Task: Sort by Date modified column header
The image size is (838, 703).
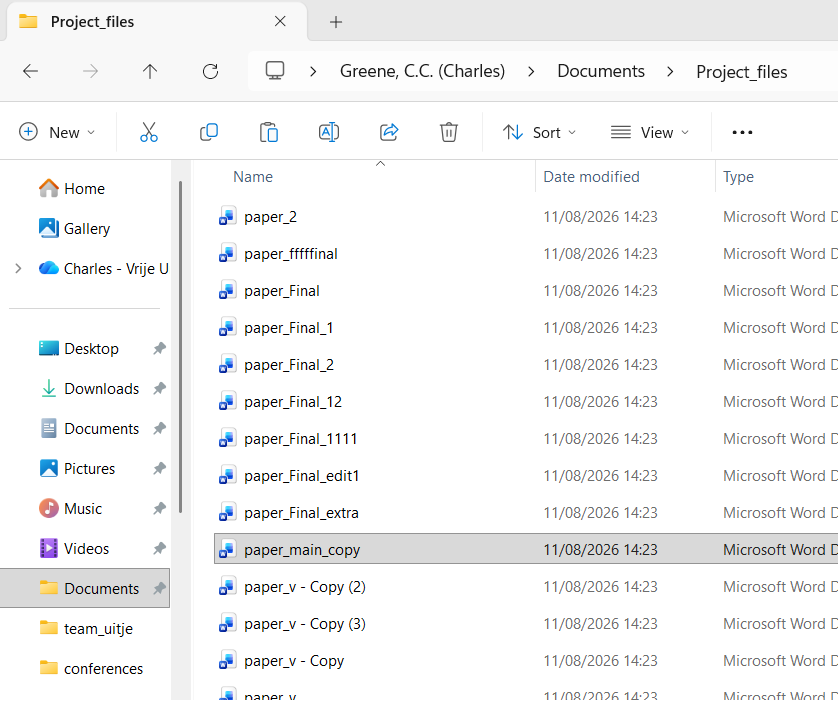Action: tap(591, 177)
